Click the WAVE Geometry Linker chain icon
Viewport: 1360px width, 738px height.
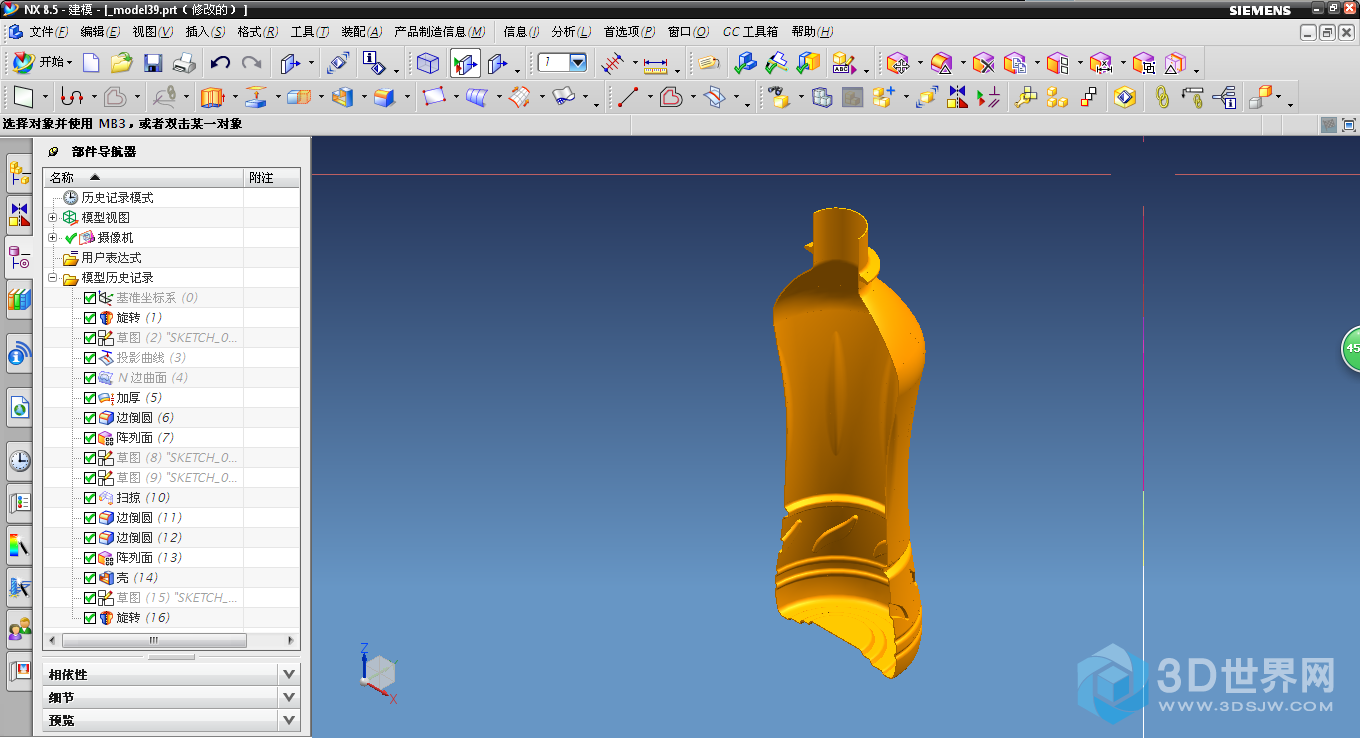click(1162, 97)
